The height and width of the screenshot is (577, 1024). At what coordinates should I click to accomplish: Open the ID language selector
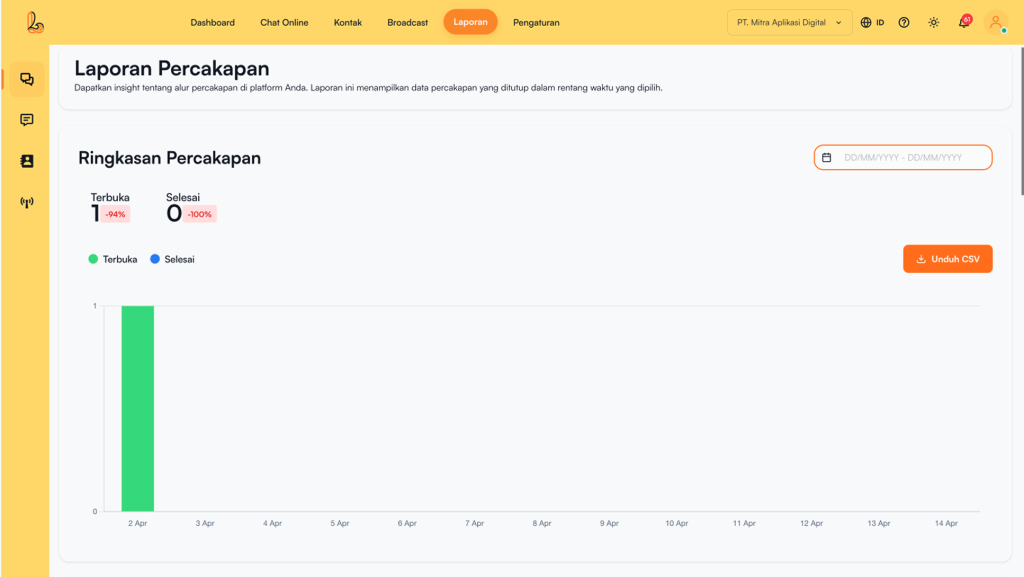pyautogui.click(x=872, y=22)
